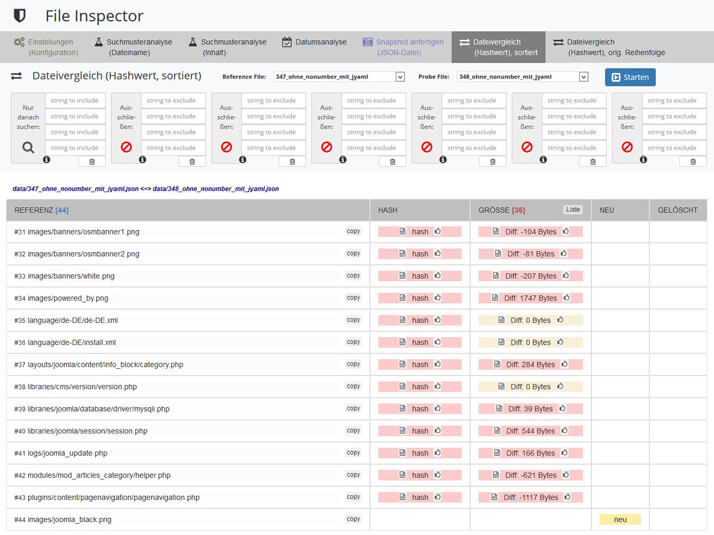Click the thumbs-up icon in the white.png hash cell
Image resolution: width=714 pixels, height=535 pixels.
[x=437, y=276]
